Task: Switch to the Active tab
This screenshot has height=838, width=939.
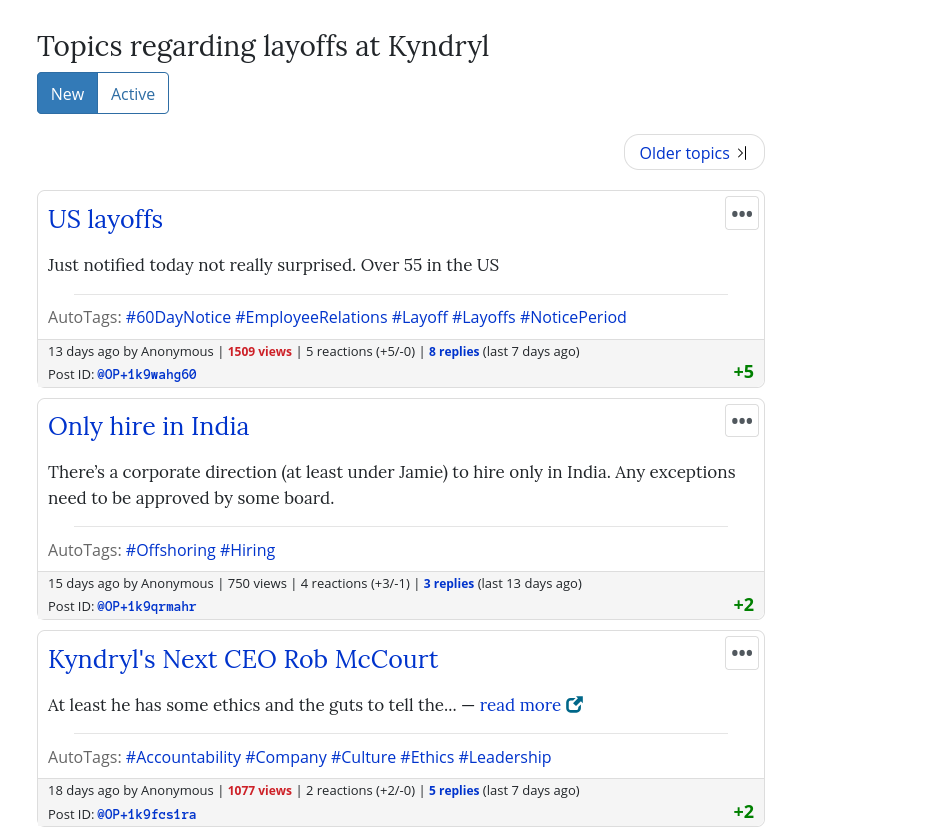Action: (x=133, y=94)
